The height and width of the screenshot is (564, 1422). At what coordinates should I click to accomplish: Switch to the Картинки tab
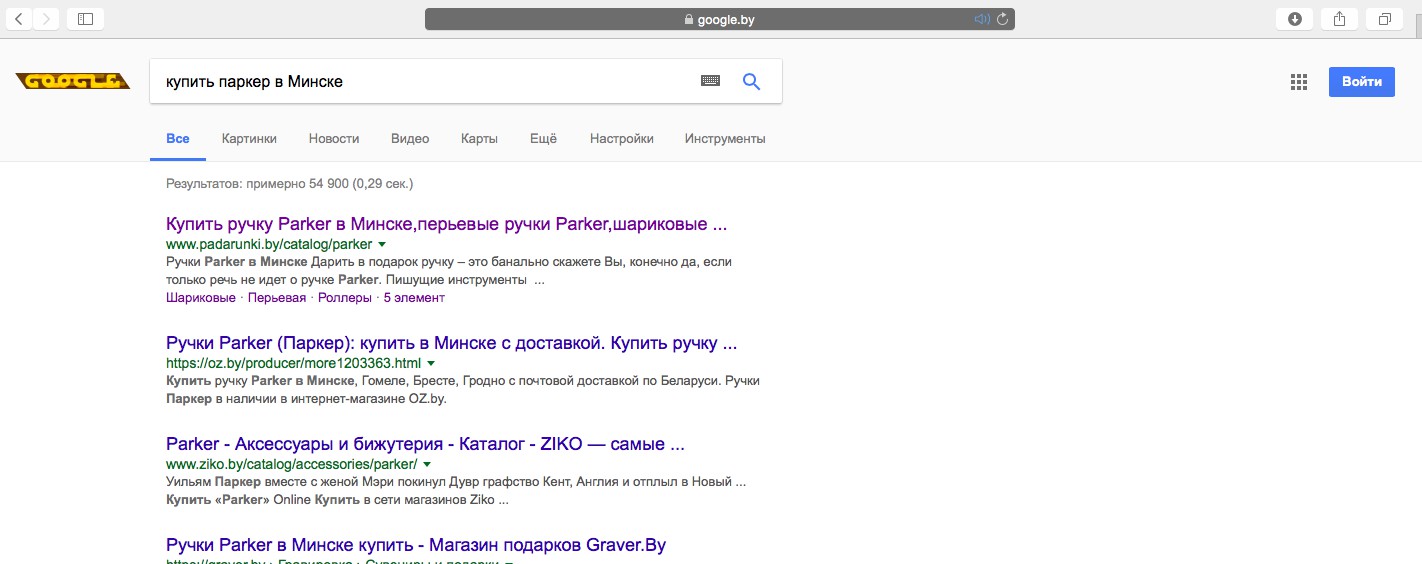pos(249,139)
